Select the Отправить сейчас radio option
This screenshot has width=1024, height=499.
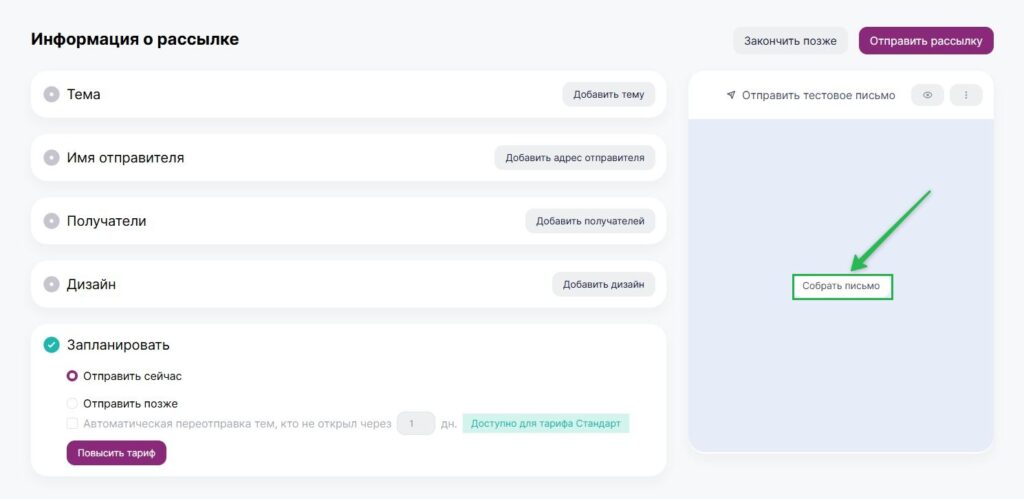[x=72, y=376]
